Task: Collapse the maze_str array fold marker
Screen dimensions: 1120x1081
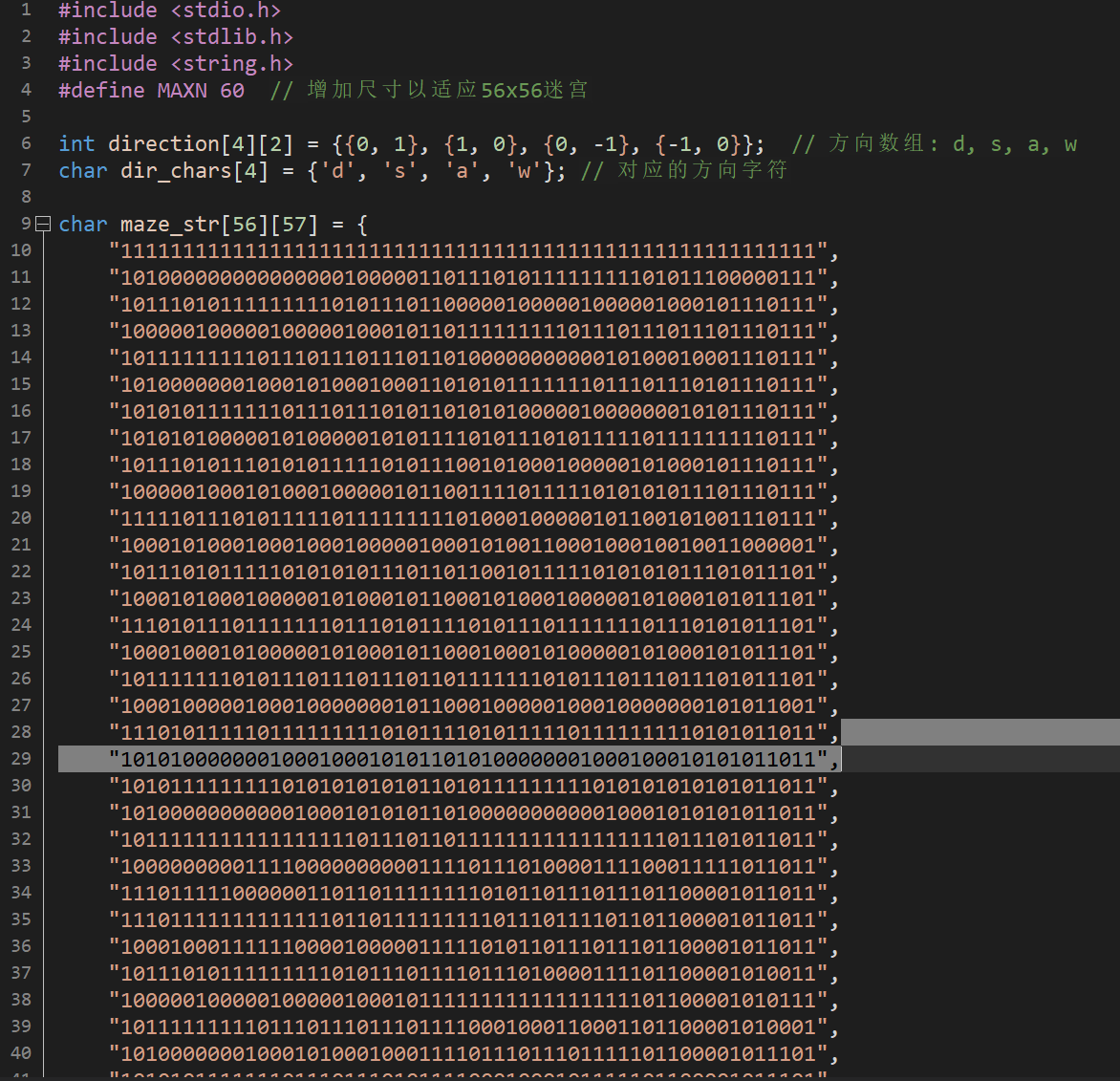Action: point(42,224)
